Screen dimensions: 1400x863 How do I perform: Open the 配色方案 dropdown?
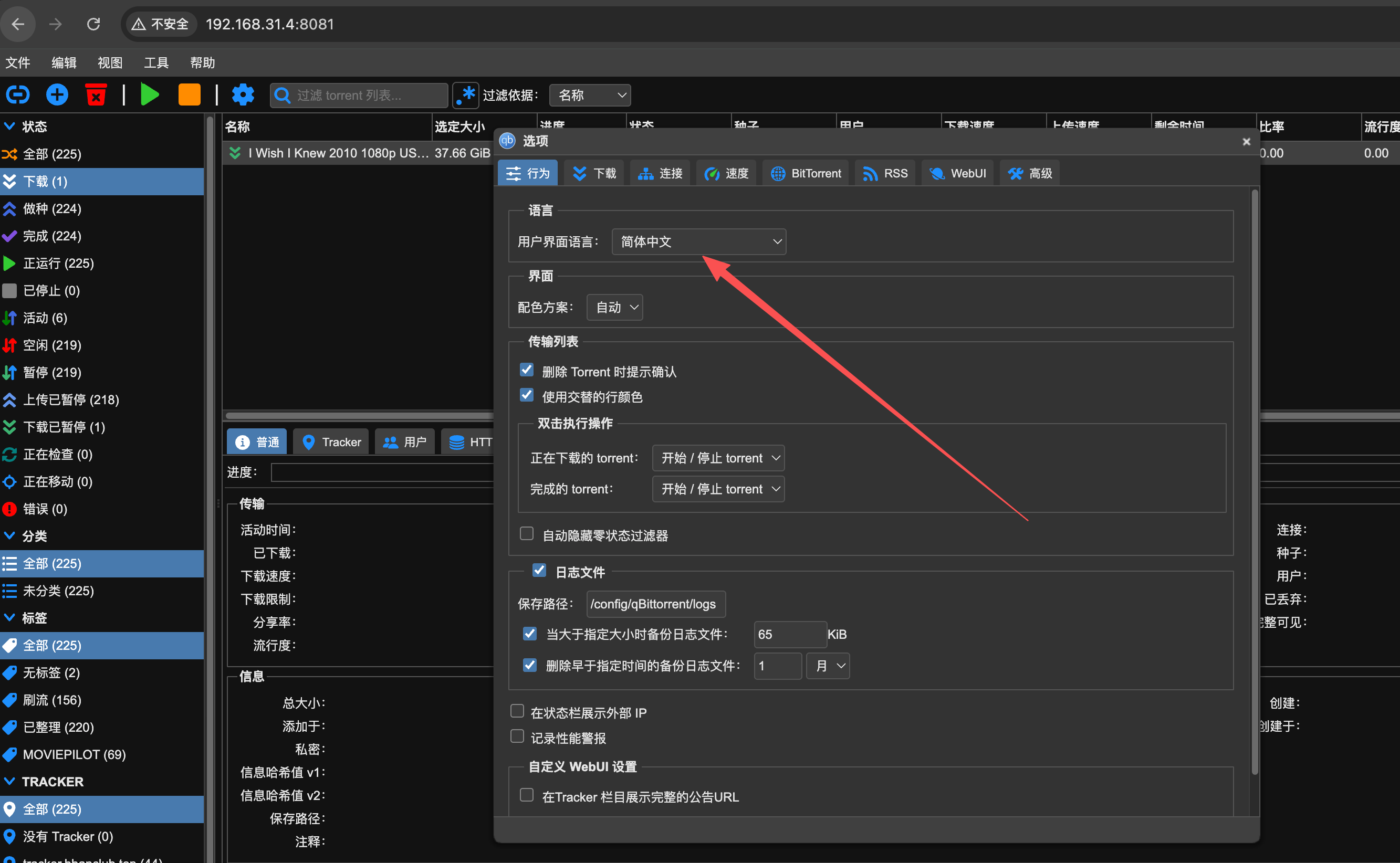point(614,308)
